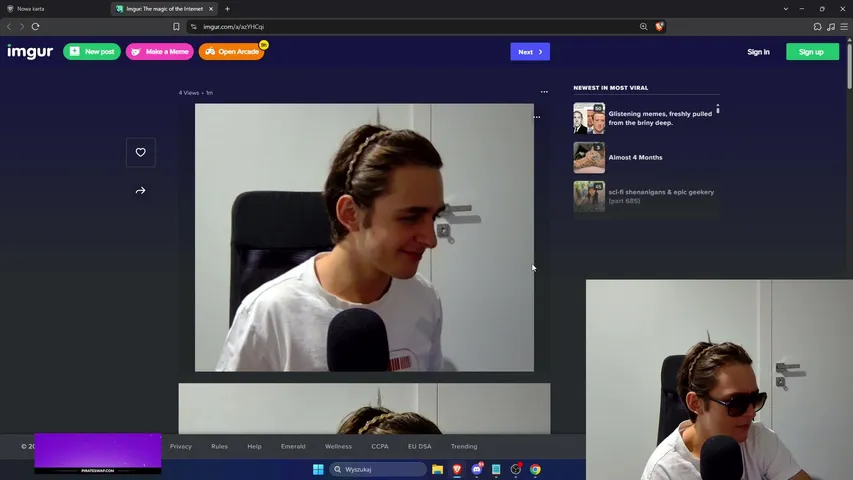Reload the page

click(35, 27)
